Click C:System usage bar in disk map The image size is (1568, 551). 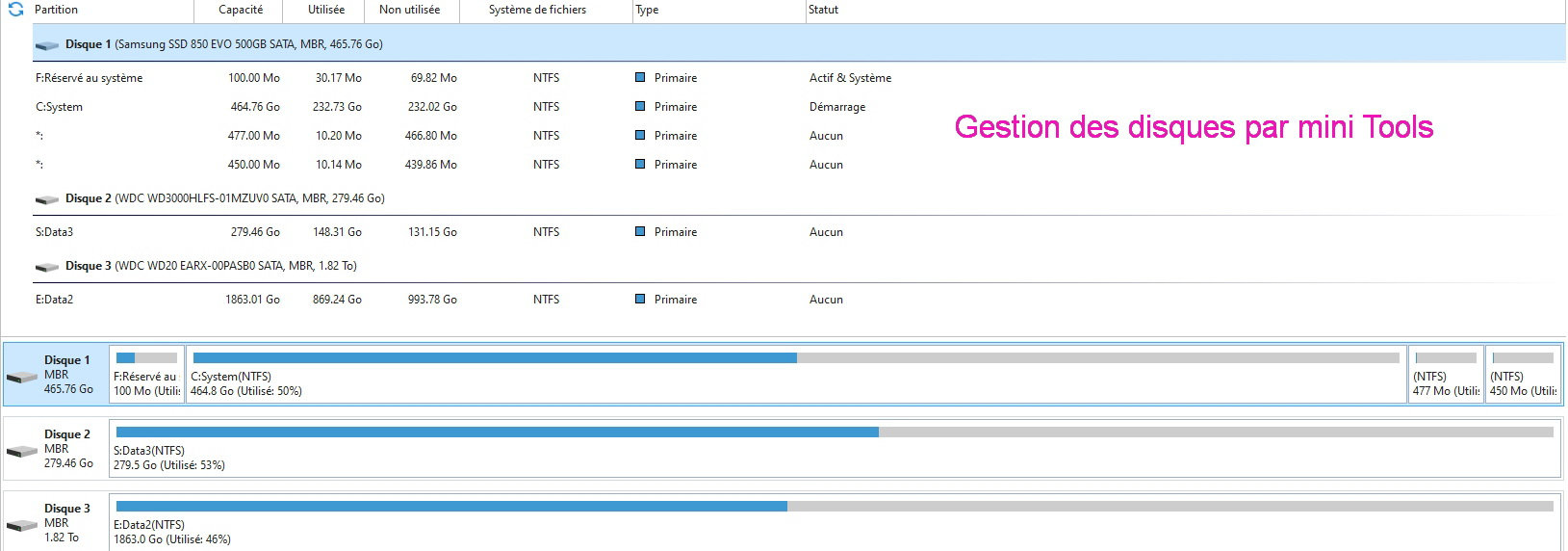[795, 358]
